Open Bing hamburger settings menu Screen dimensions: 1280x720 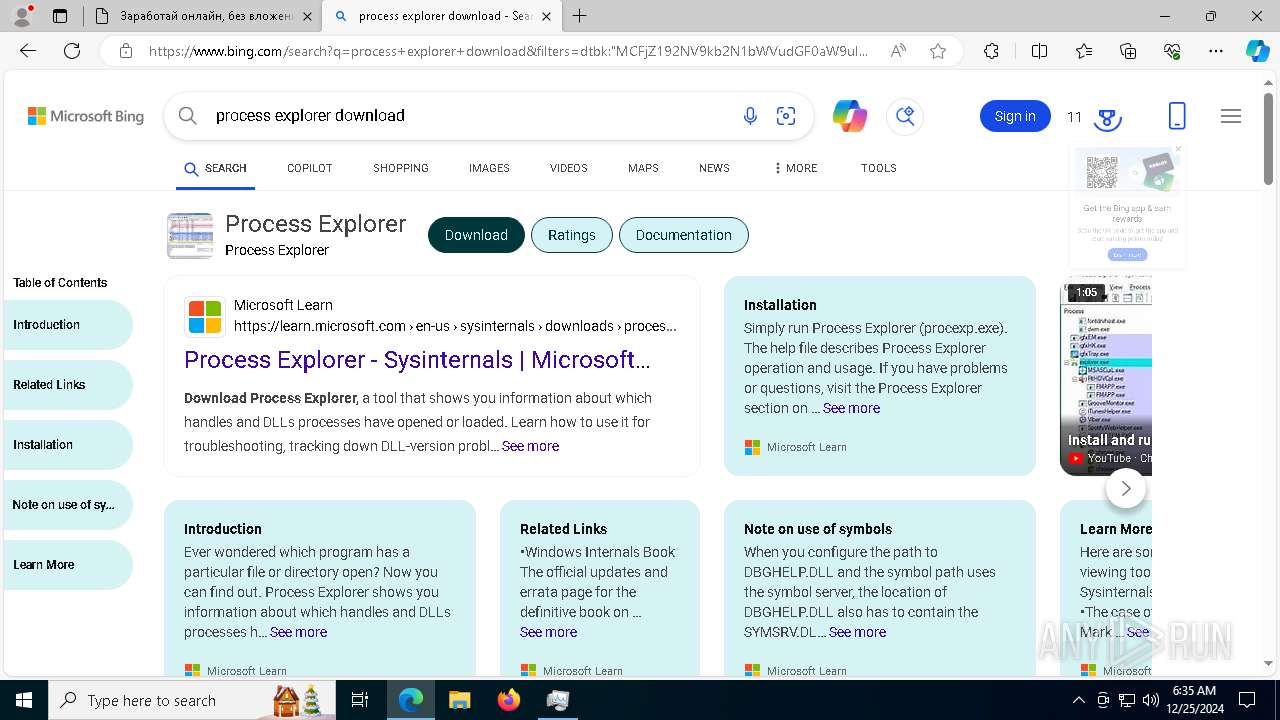(1231, 116)
